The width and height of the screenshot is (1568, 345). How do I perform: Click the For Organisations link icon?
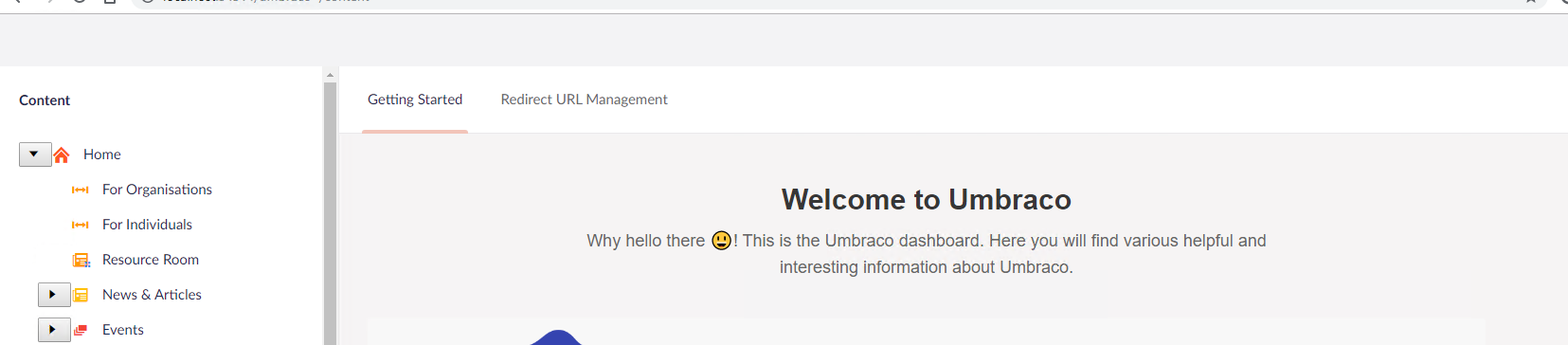click(81, 190)
